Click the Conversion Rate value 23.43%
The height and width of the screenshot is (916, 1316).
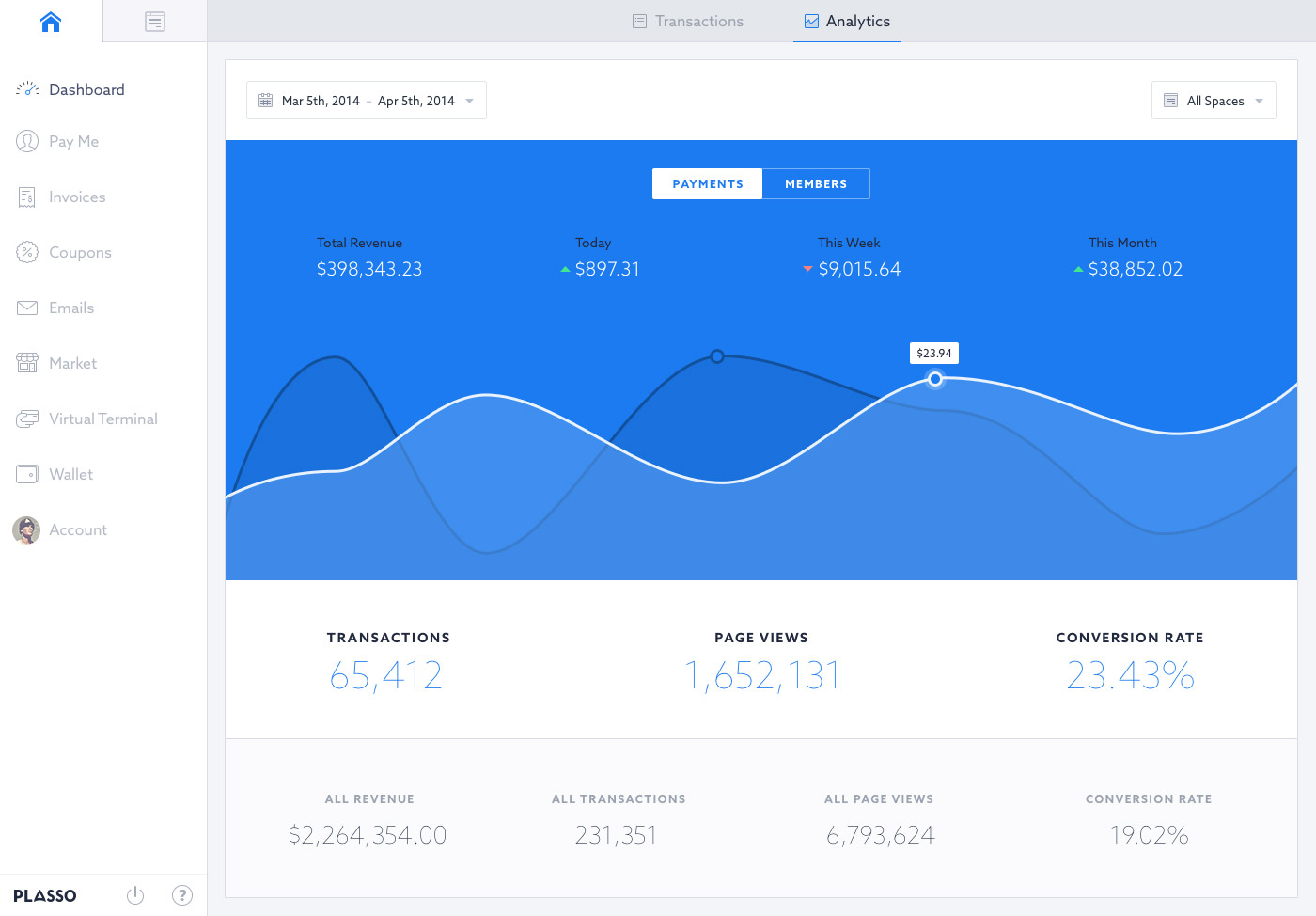tap(1131, 676)
